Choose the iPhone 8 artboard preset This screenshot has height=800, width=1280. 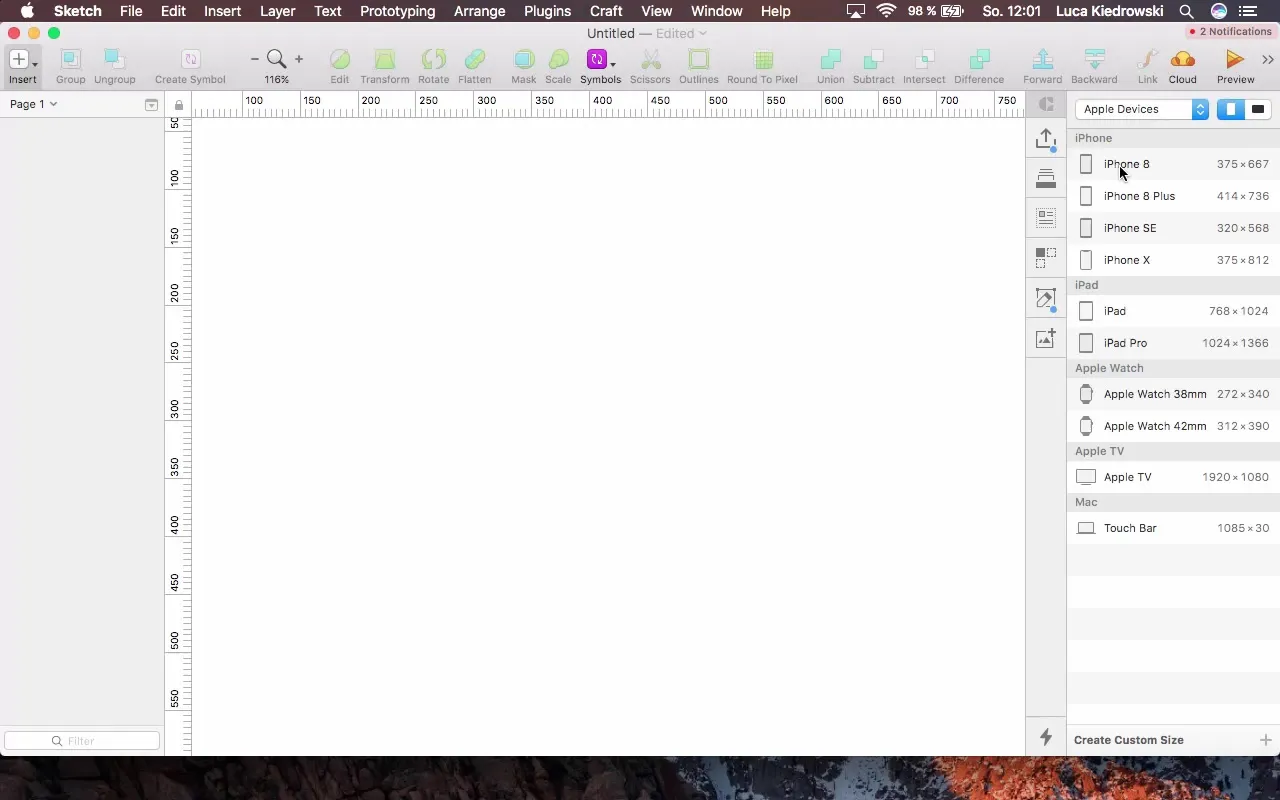(x=1173, y=164)
